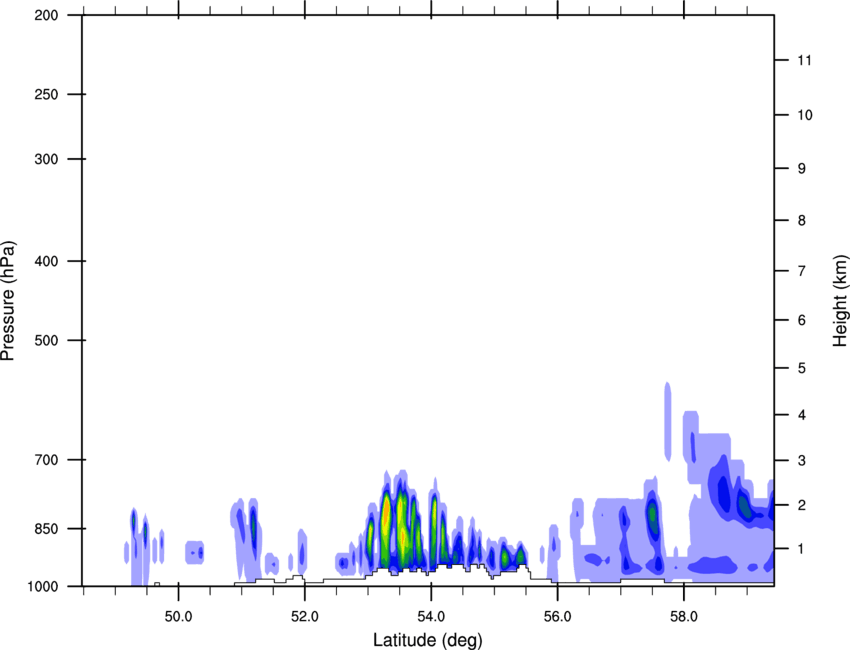This screenshot has height=650, width=850.
Task: Click the 3 km height label
Action: click(802, 461)
